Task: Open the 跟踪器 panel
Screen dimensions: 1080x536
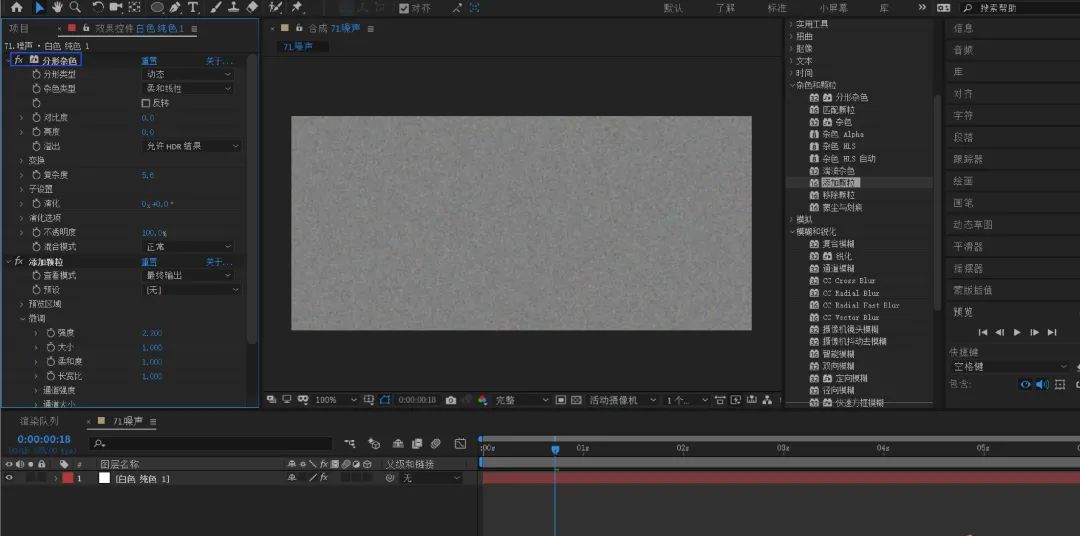Action: click(x=968, y=159)
